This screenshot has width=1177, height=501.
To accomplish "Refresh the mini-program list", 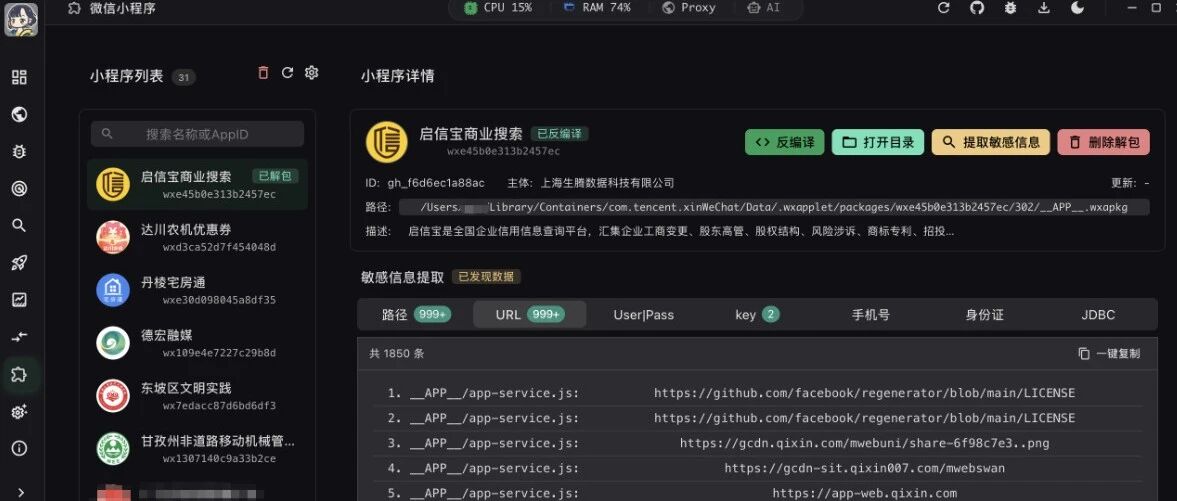I will tap(287, 73).
